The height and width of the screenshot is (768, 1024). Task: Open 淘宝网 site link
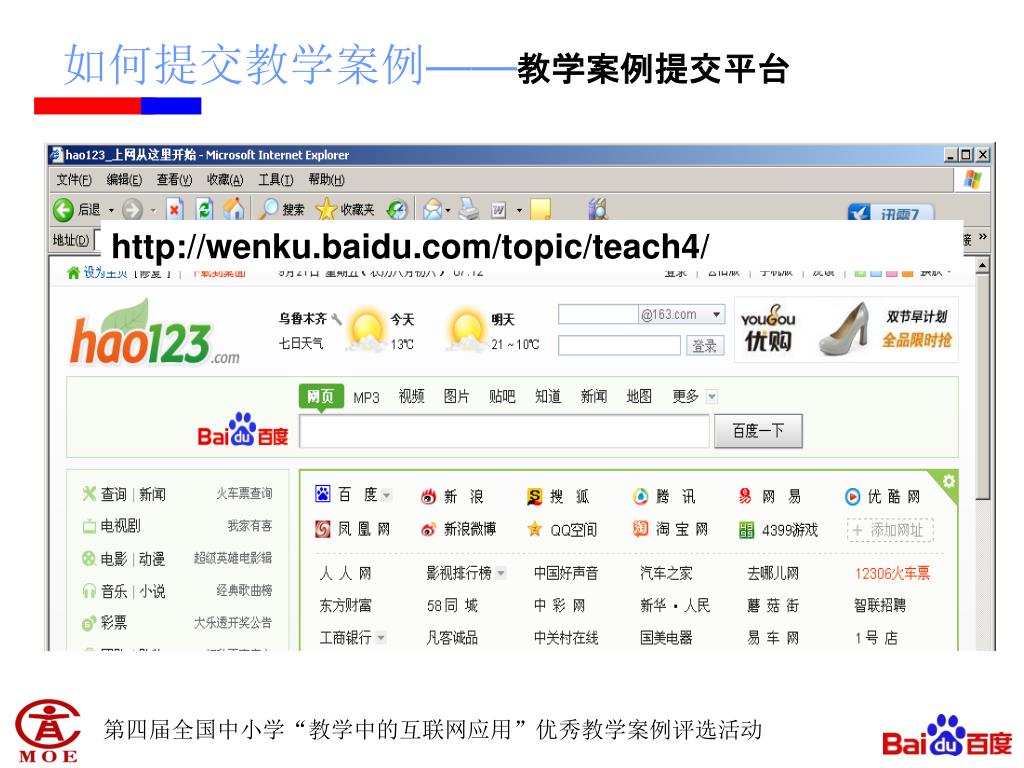click(x=671, y=529)
